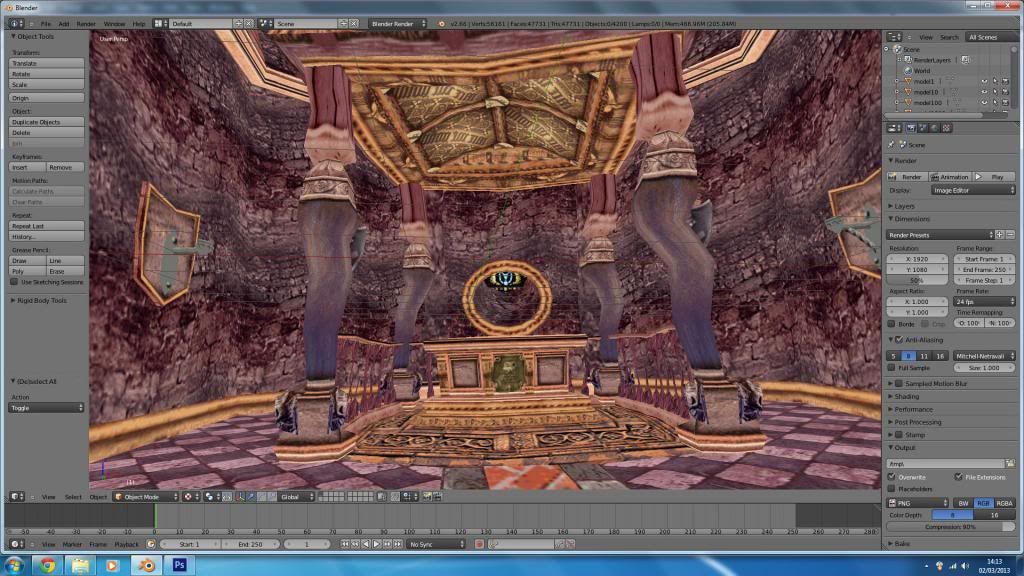Adjust the 50% resolution percentage slider
1024x576 pixels.
917,280
